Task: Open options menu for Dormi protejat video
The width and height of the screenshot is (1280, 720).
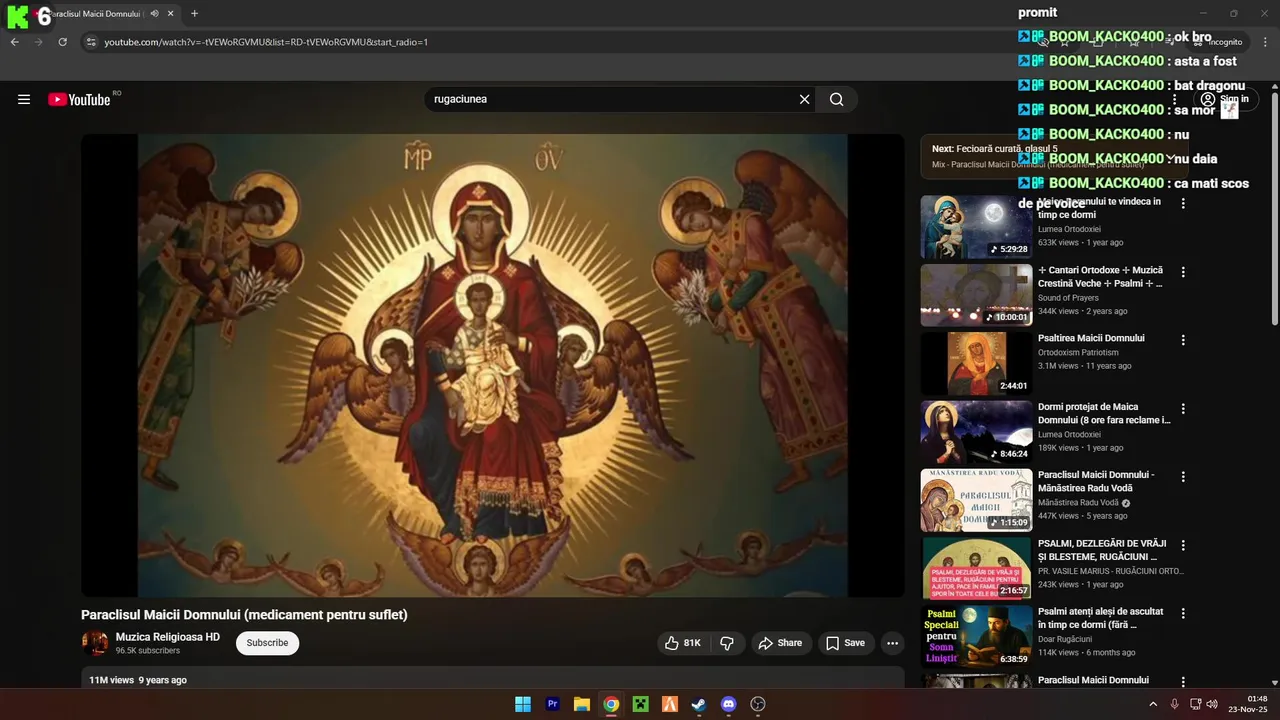Action: click(1183, 409)
